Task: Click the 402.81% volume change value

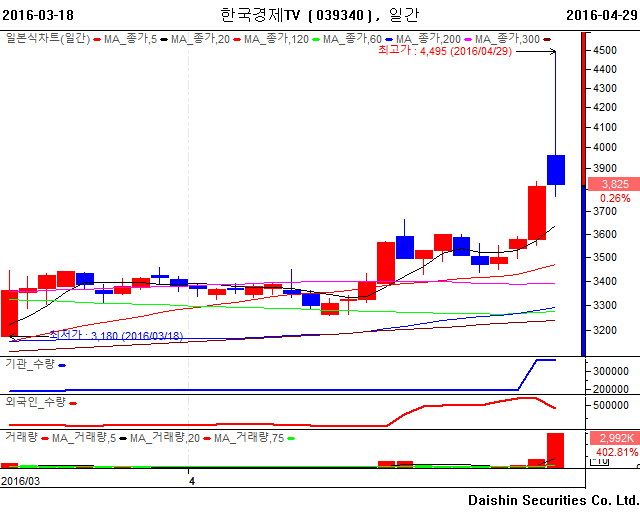Action: coord(617,452)
